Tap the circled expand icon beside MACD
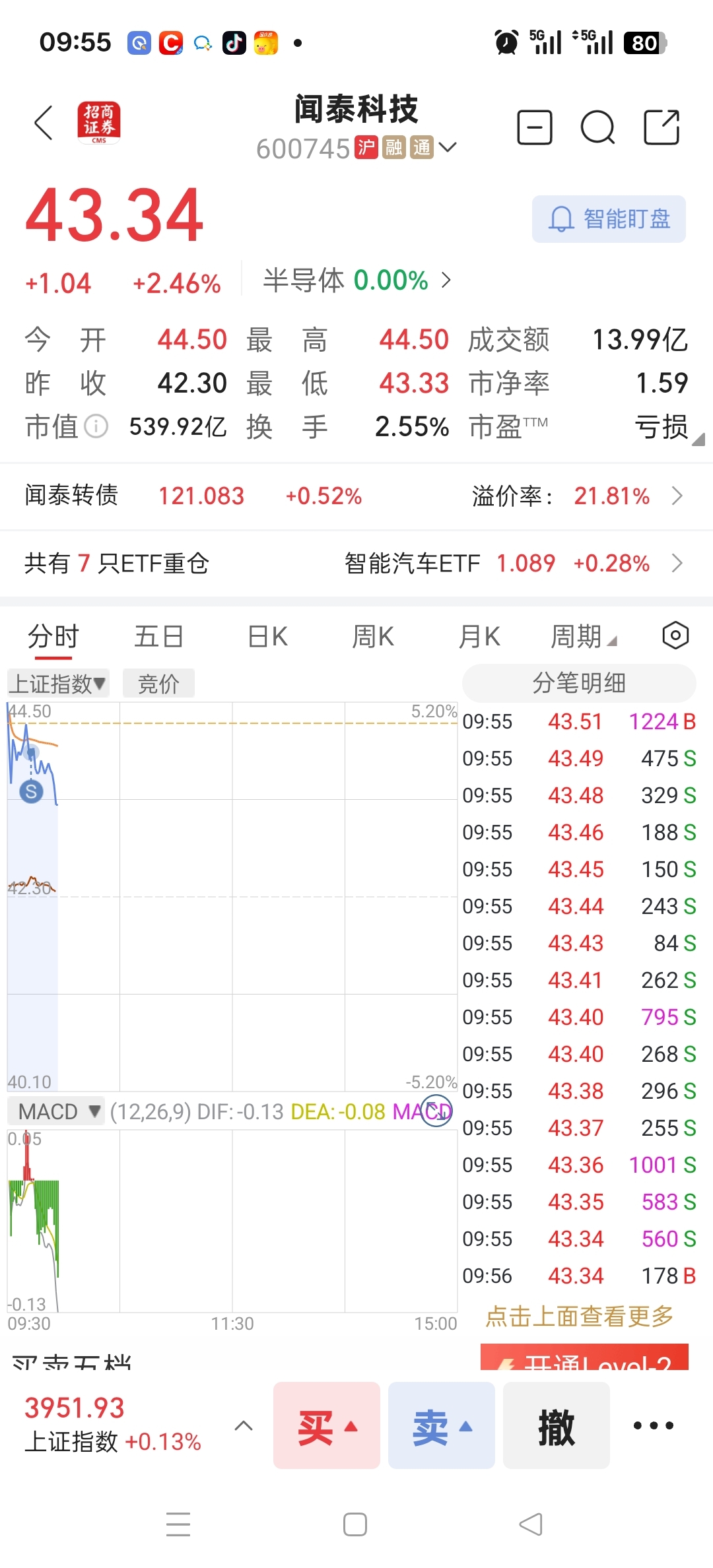Image resolution: width=713 pixels, height=1568 pixels. [436, 1111]
